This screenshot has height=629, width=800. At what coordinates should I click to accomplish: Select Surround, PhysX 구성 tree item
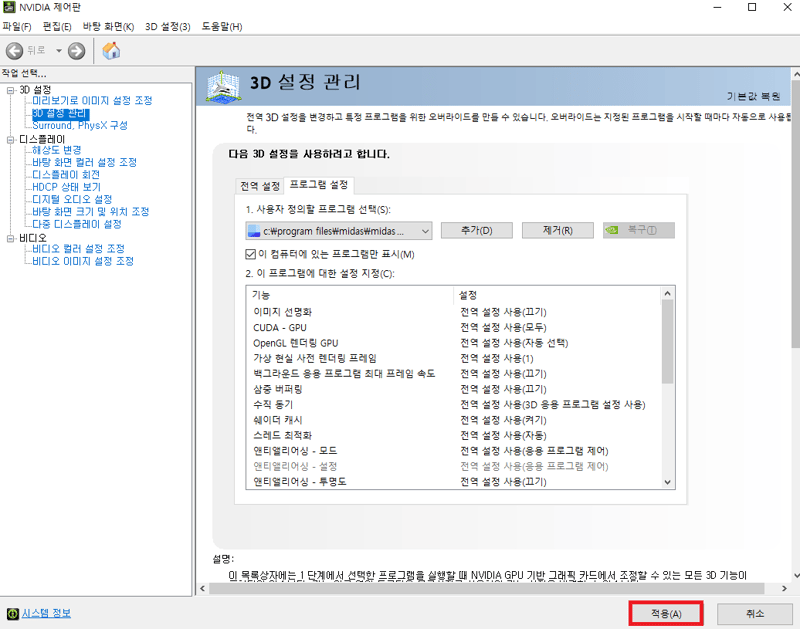pos(80,125)
